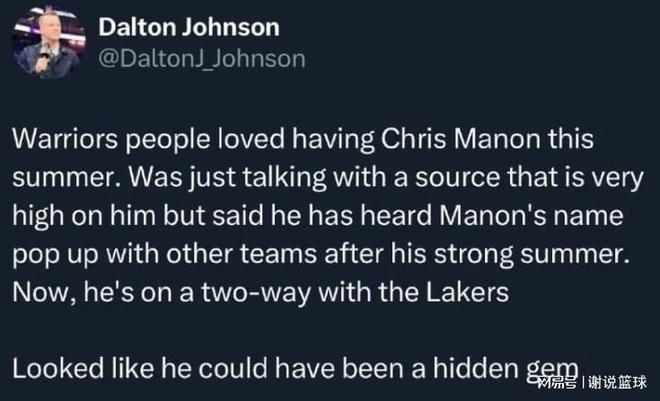Click the name Chris Manon in first line
This screenshot has width=660, height=401.
pyautogui.click(x=460, y=138)
